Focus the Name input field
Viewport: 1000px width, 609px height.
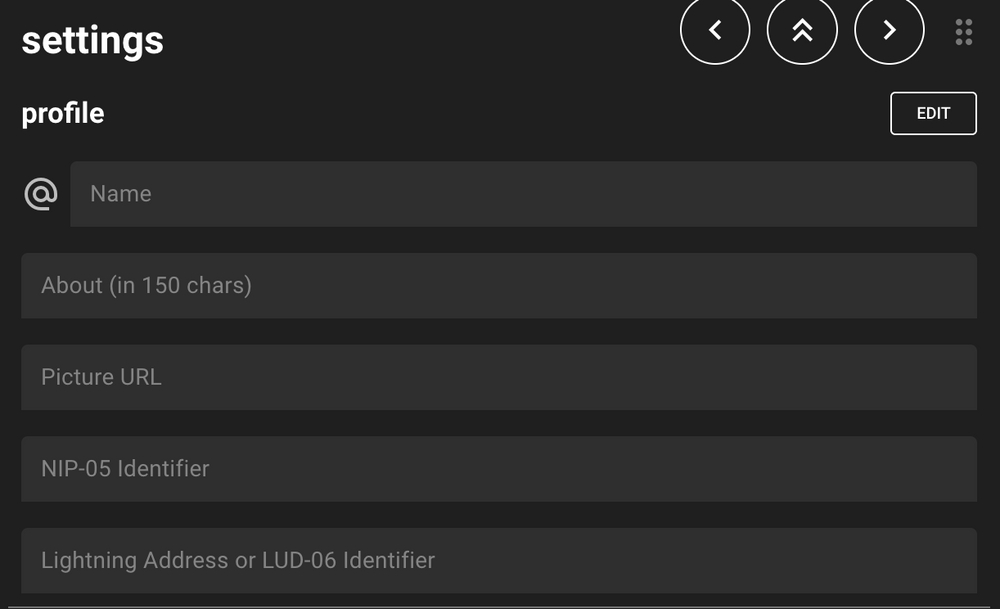[x=523, y=194]
